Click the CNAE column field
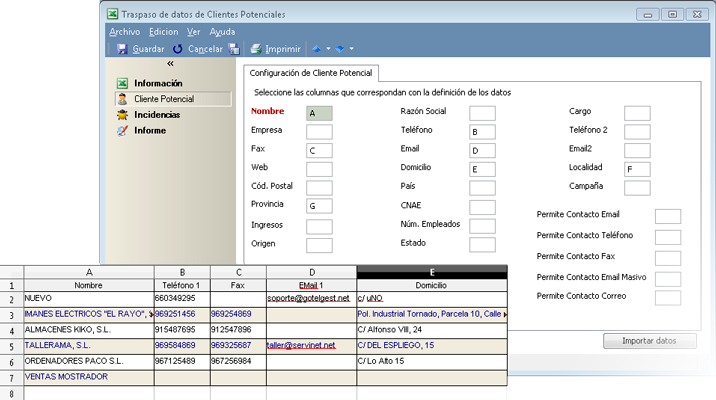This screenshot has height=400, width=716. 482,207
